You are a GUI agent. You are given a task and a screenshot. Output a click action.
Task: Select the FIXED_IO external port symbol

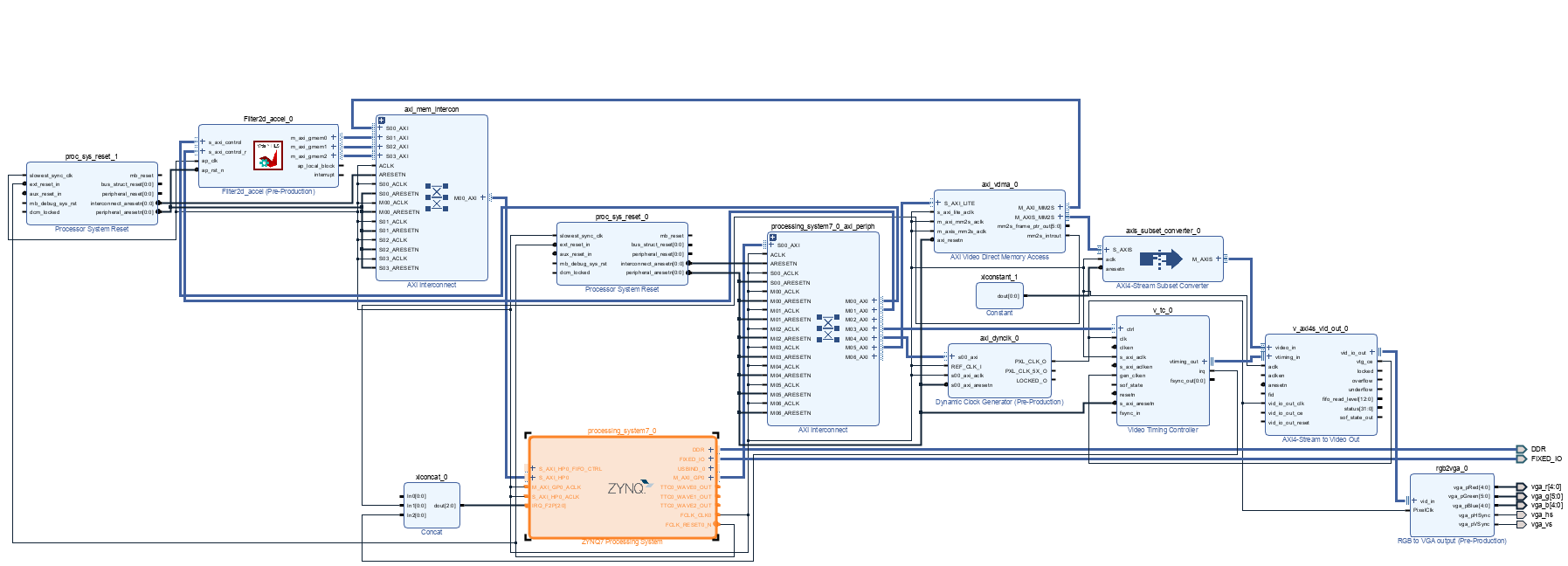pyautogui.click(x=1522, y=459)
